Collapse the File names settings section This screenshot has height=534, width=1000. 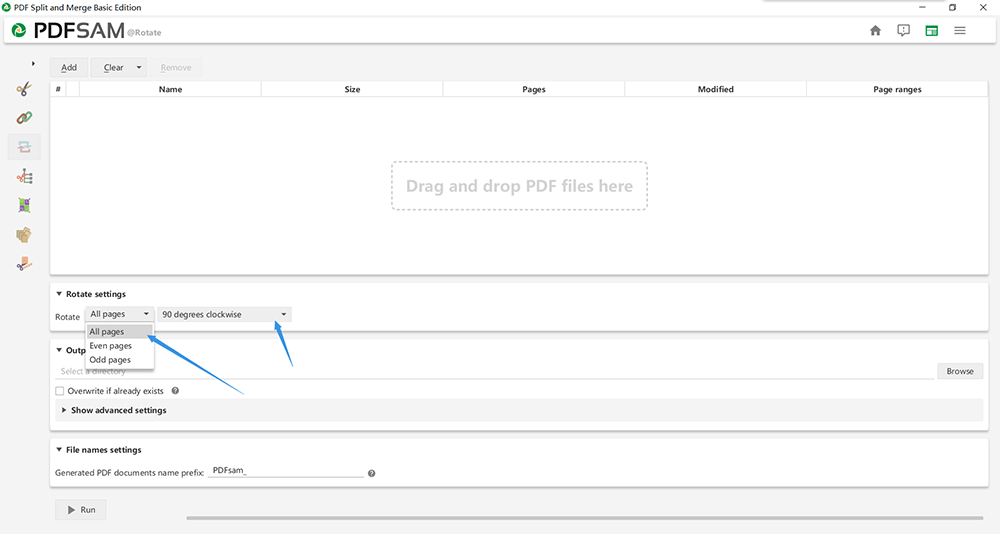(x=59, y=450)
